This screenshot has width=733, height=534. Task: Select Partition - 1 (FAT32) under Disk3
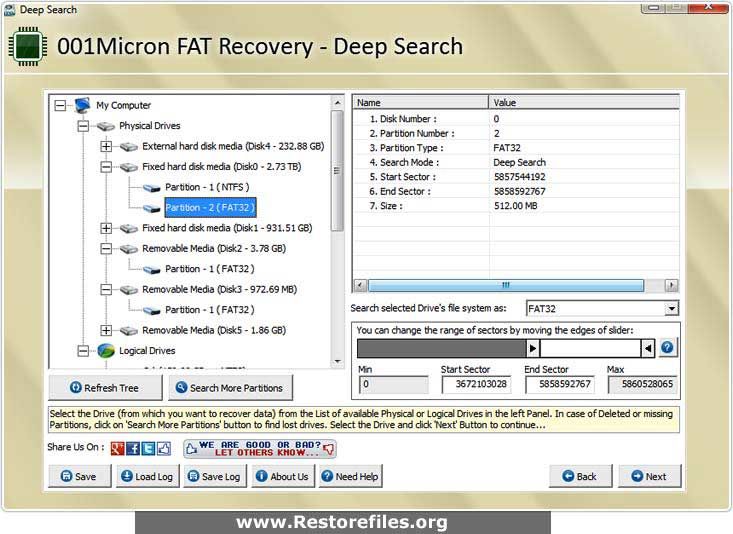(209, 310)
